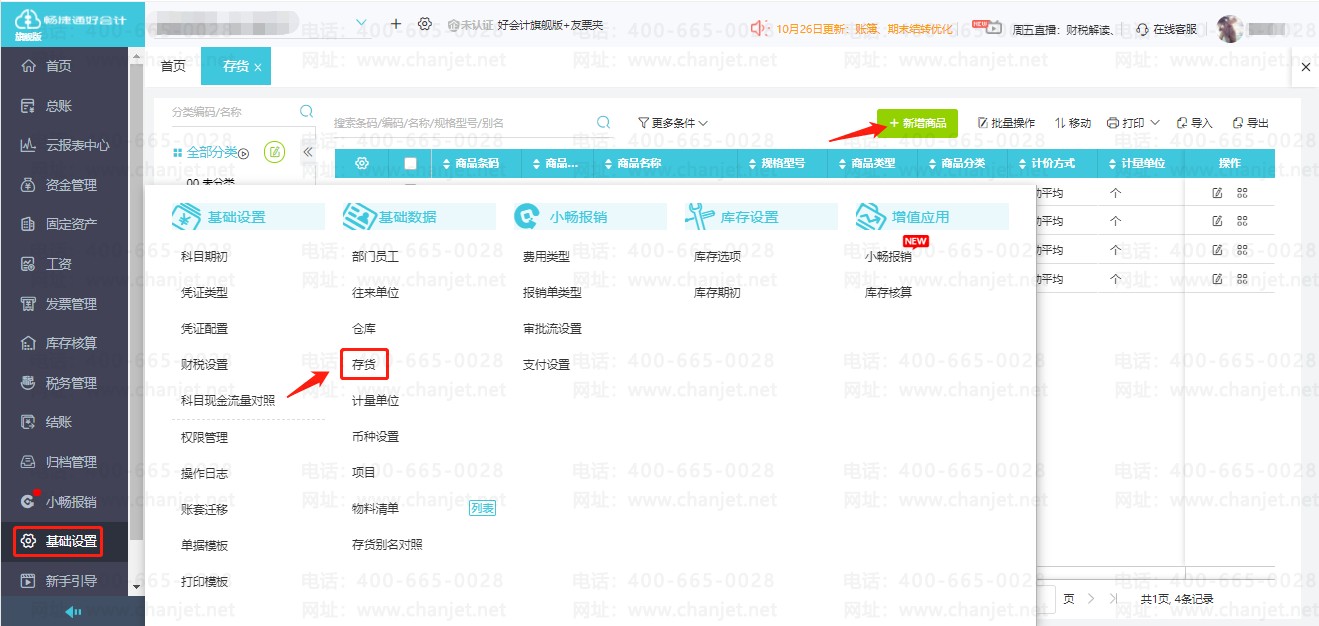This screenshot has width=1319, height=626.
Task: Click the edit icon in first table row
Action: (x=1217, y=192)
